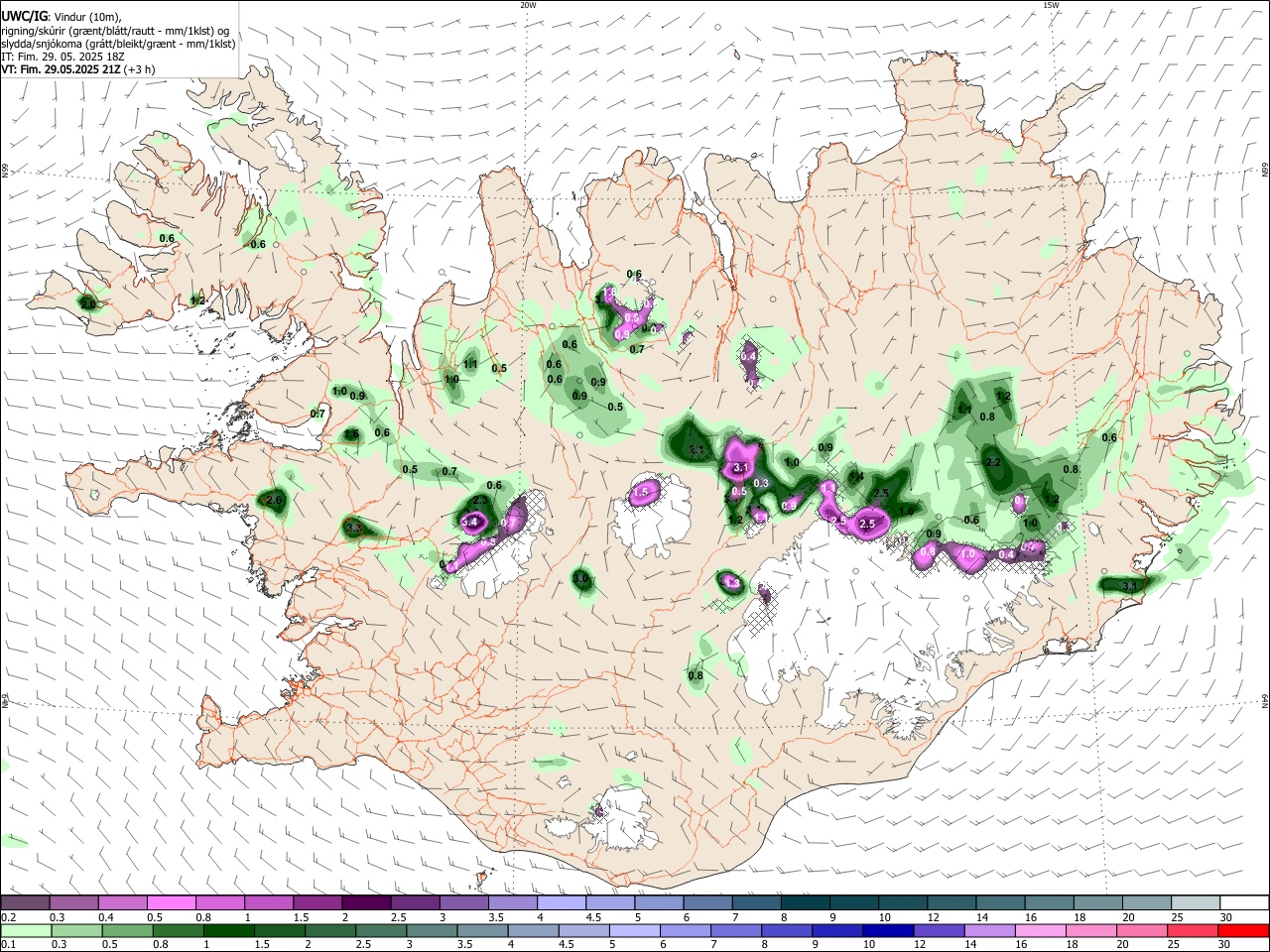This screenshot has height=952, width=1270.
Task: Click the 3.1 label near southeast coast
Action: (1129, 586)
